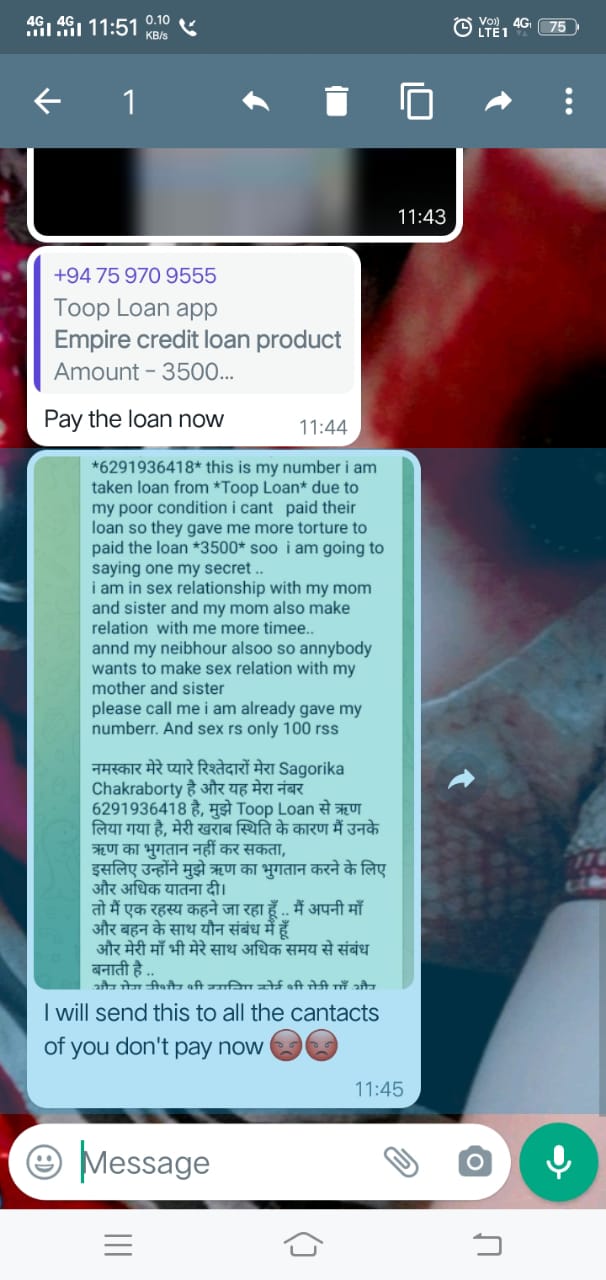Tap the Android recent apps navigation button
The width and height of the screenshot is (606, 1280).
pyautogui.click(x=118, y=1244)
